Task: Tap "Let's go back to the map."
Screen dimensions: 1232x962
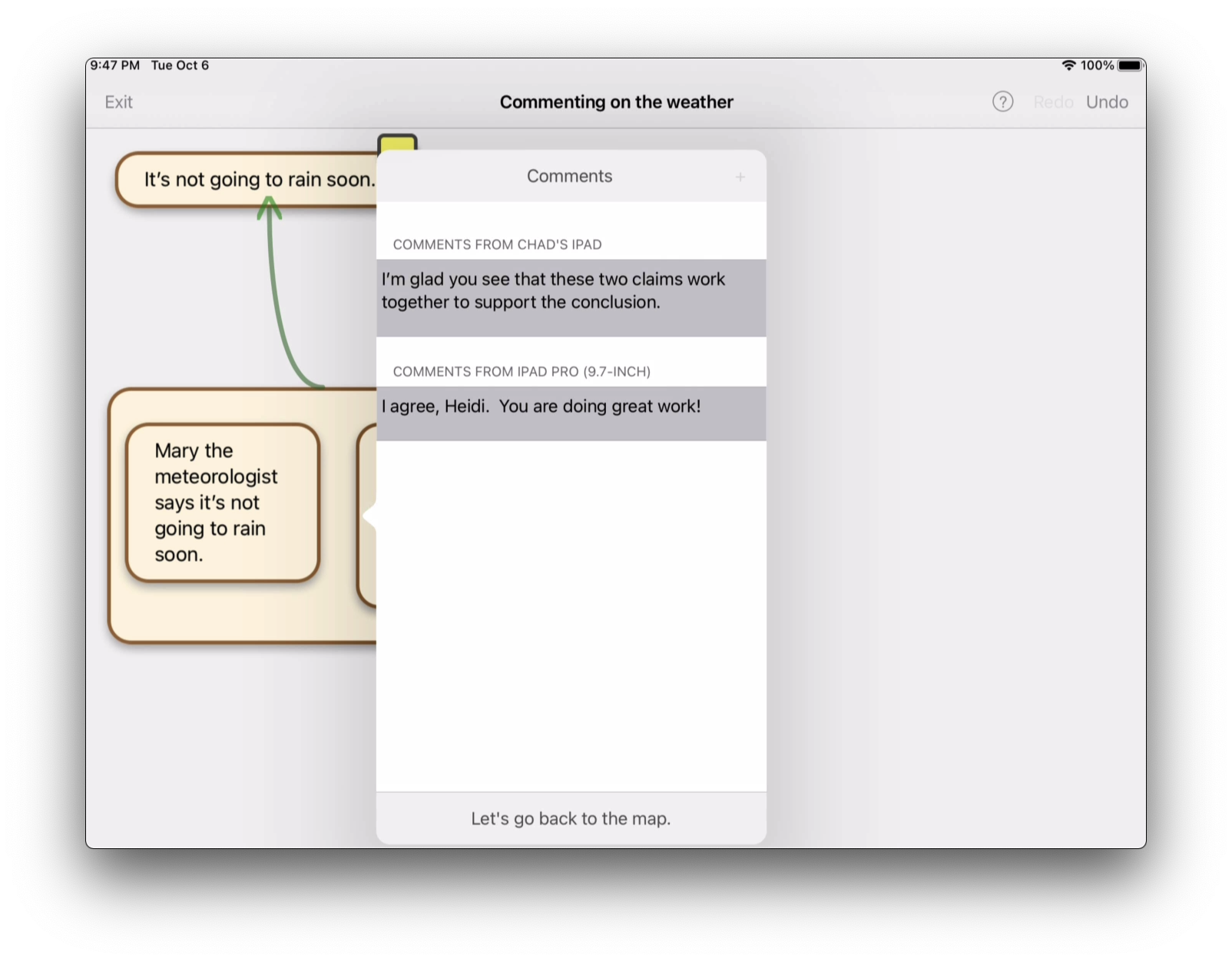Action: pos(571,818)
